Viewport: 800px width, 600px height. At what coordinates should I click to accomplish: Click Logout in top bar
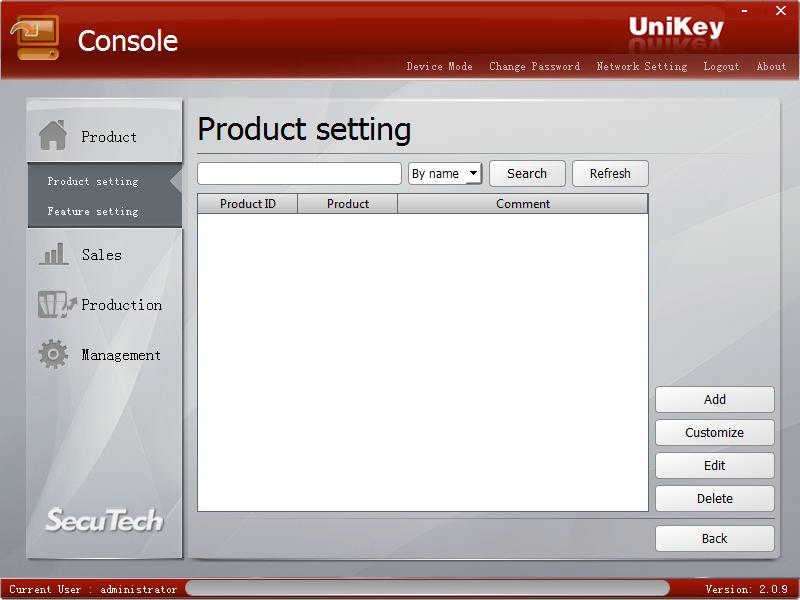pos(721,66)
